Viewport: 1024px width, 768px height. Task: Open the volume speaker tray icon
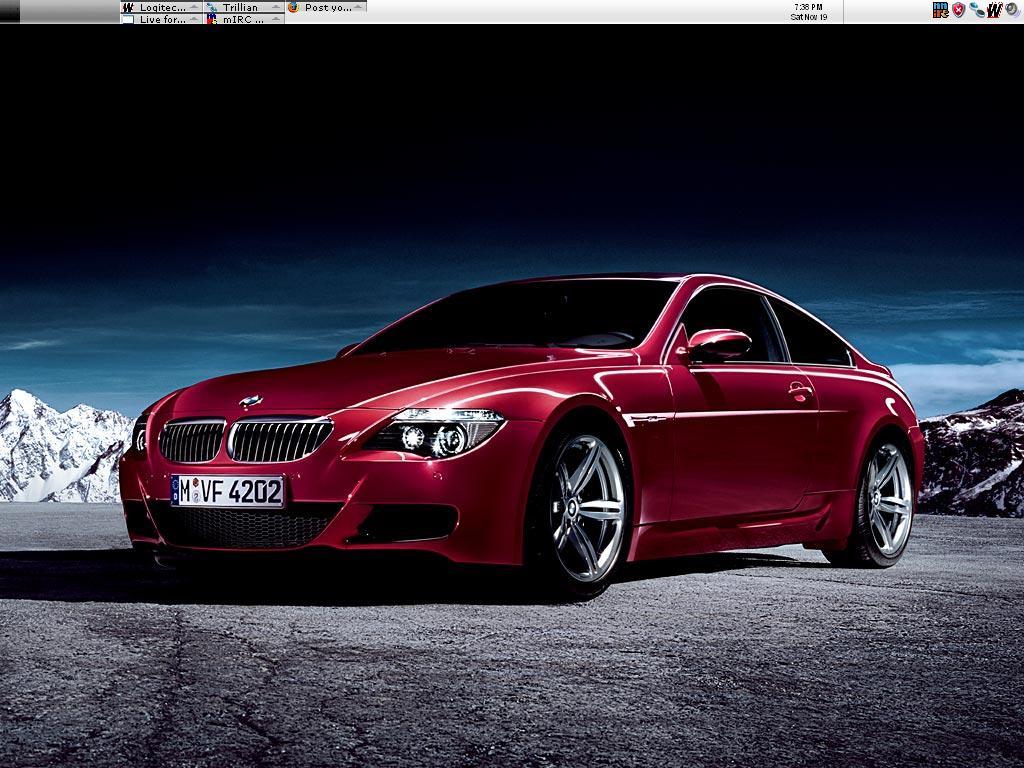click(x=1012, y=9)
